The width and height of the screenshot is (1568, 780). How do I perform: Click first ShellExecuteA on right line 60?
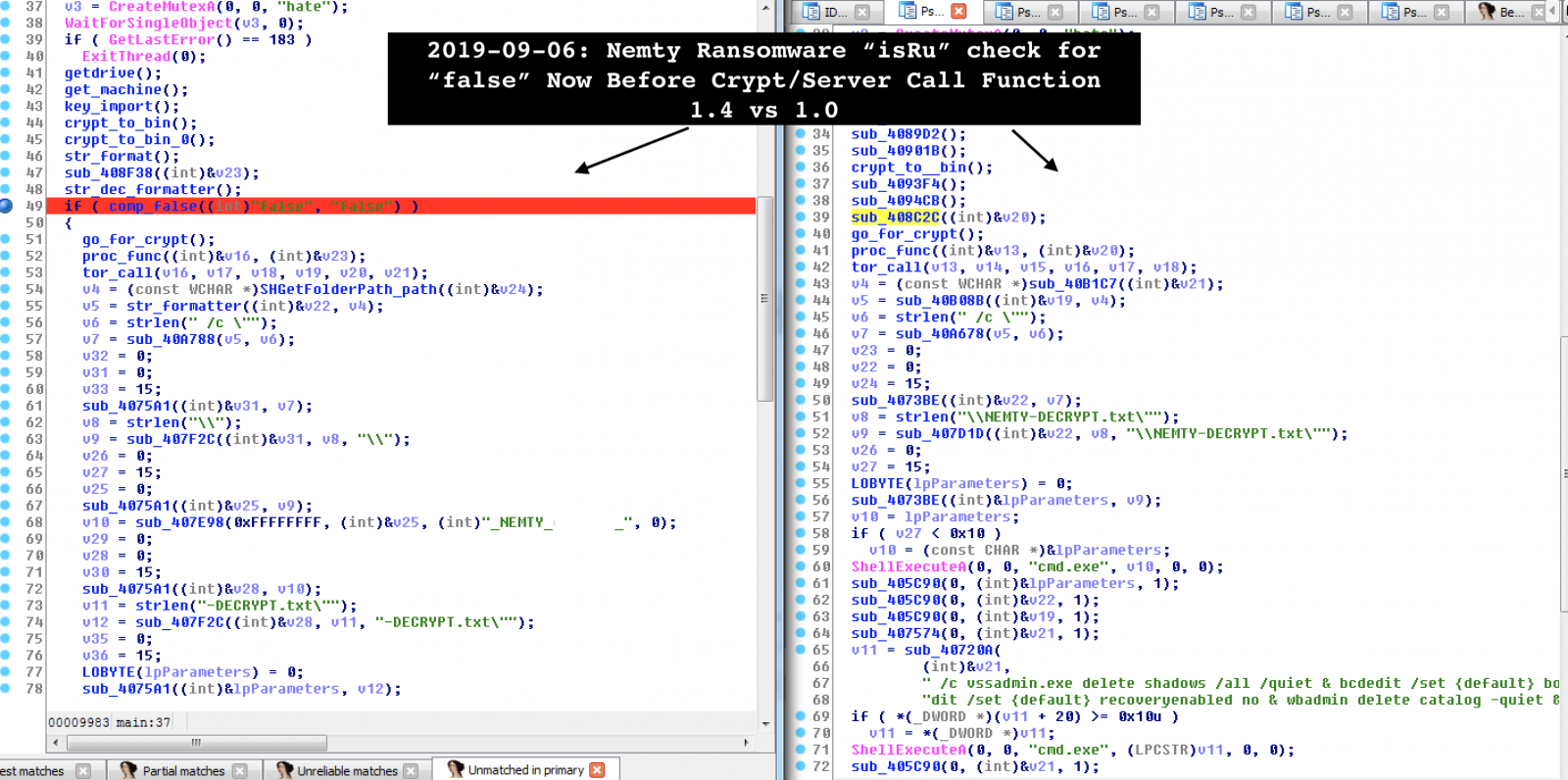coord(908,566)
